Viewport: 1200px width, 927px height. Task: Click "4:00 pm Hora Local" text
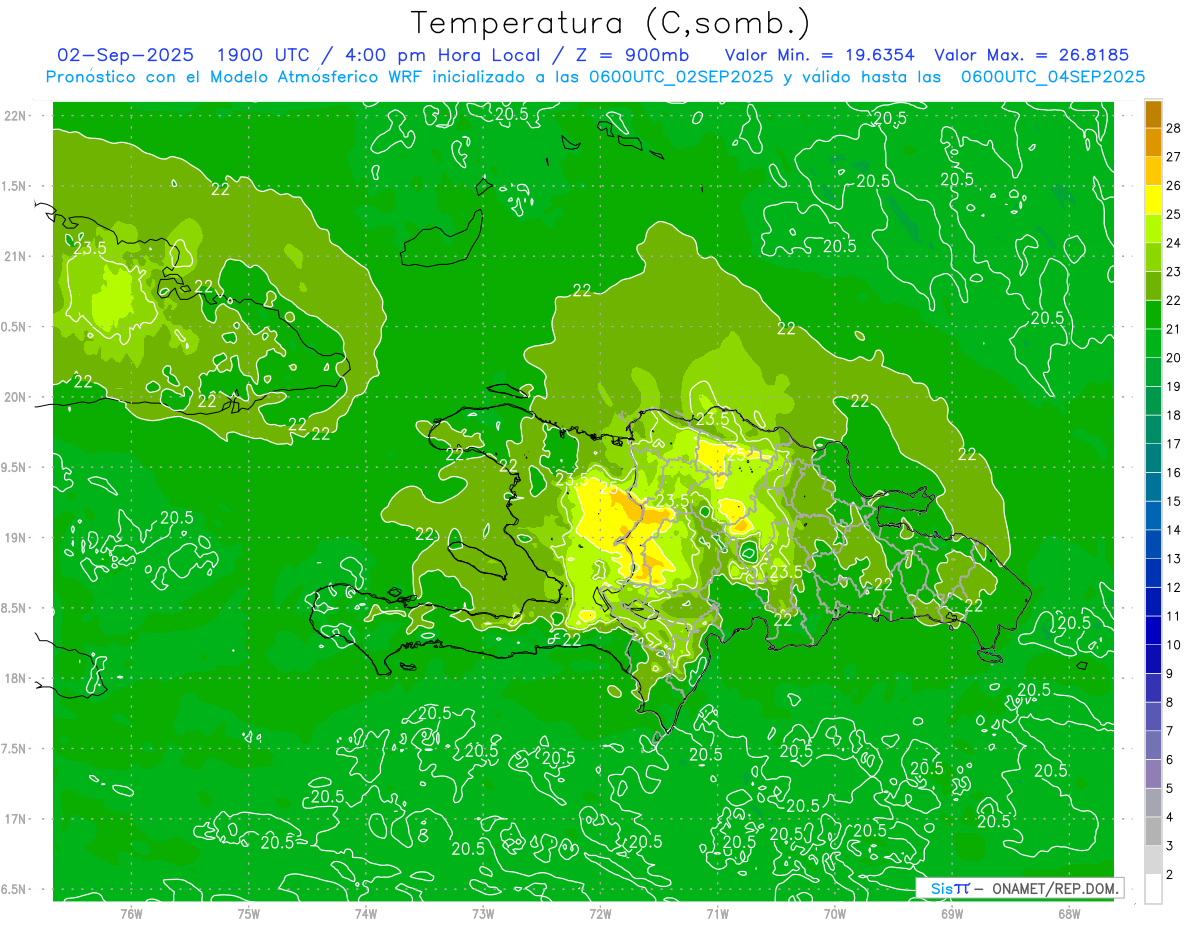pos(444,55)
